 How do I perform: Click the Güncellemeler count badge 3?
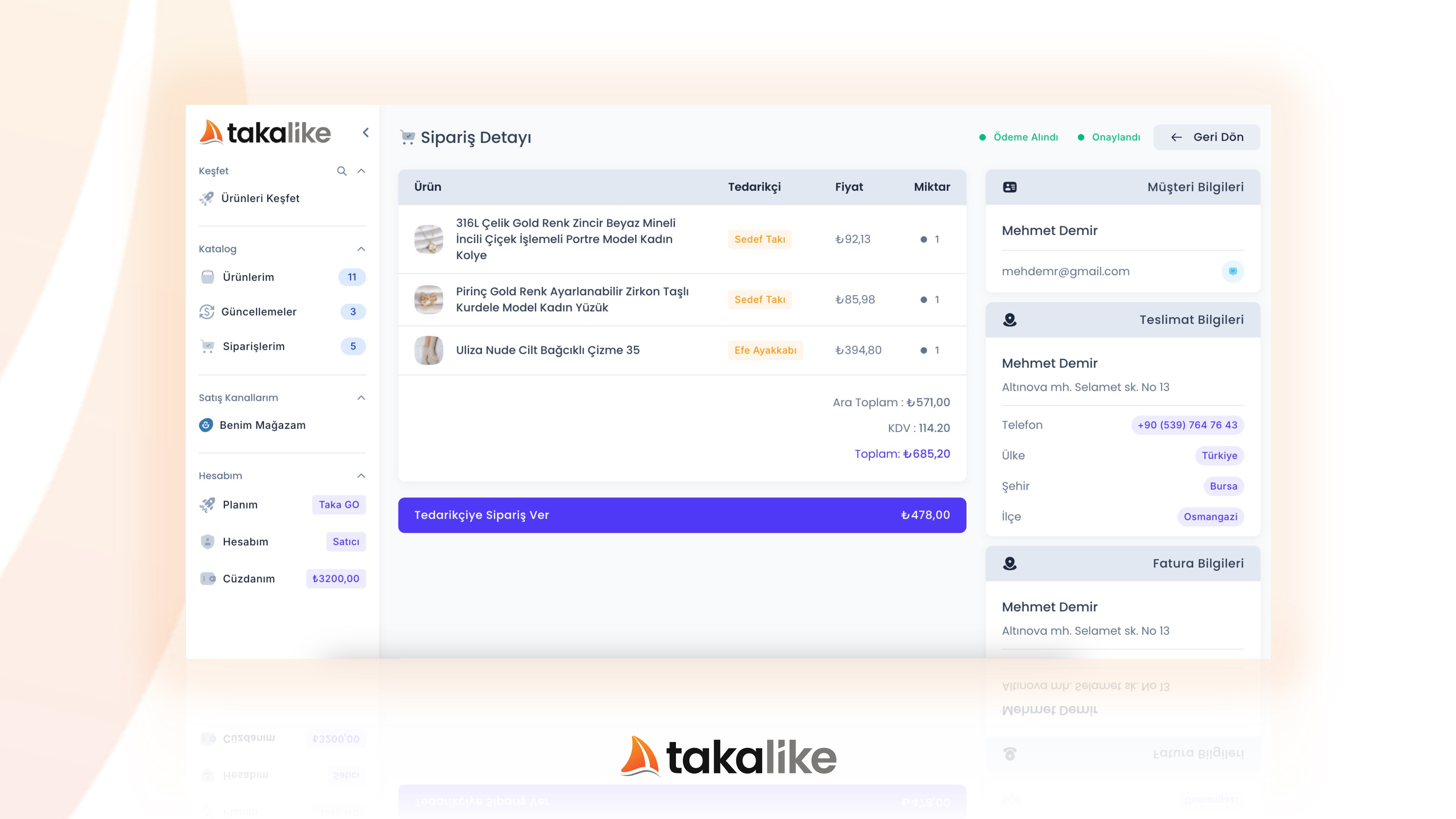pyautogui.click(x=353, y=312)
